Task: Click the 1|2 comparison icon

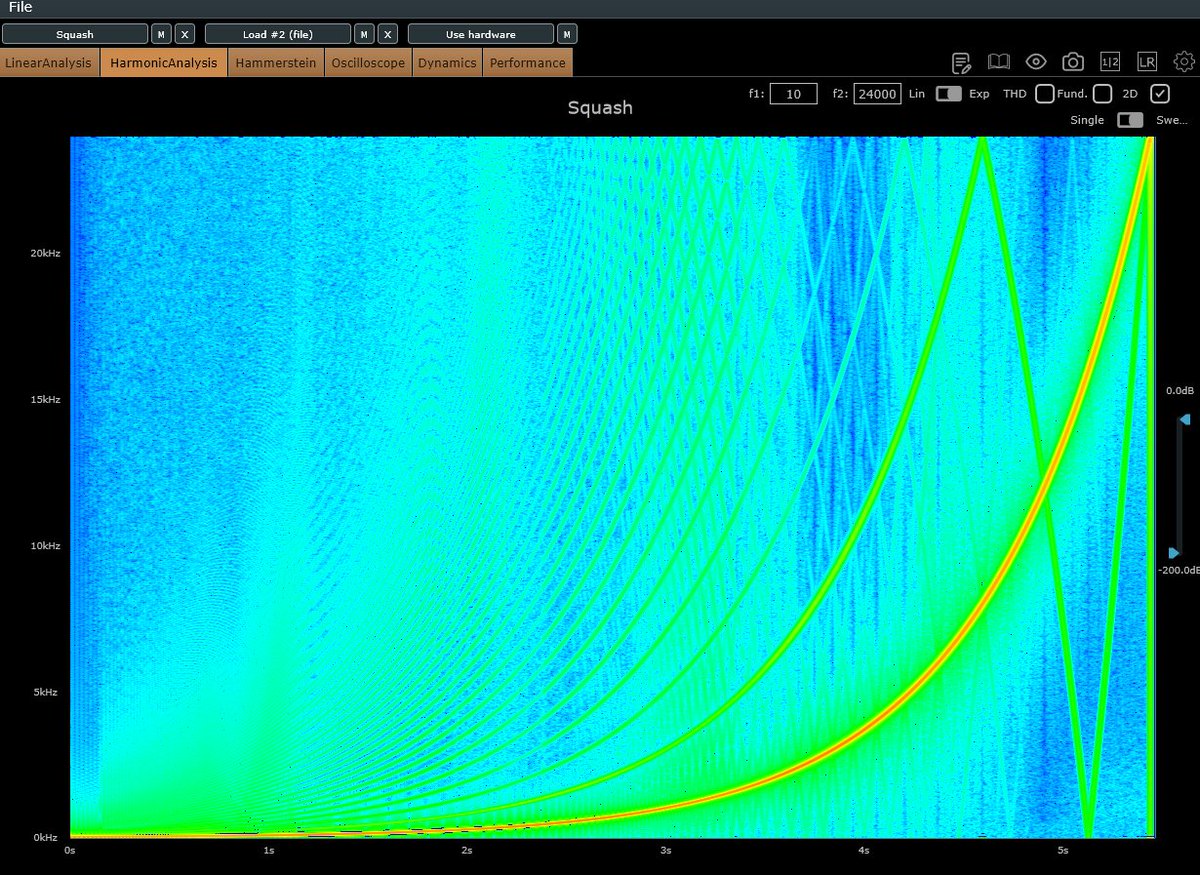Action: point(1110,62)
